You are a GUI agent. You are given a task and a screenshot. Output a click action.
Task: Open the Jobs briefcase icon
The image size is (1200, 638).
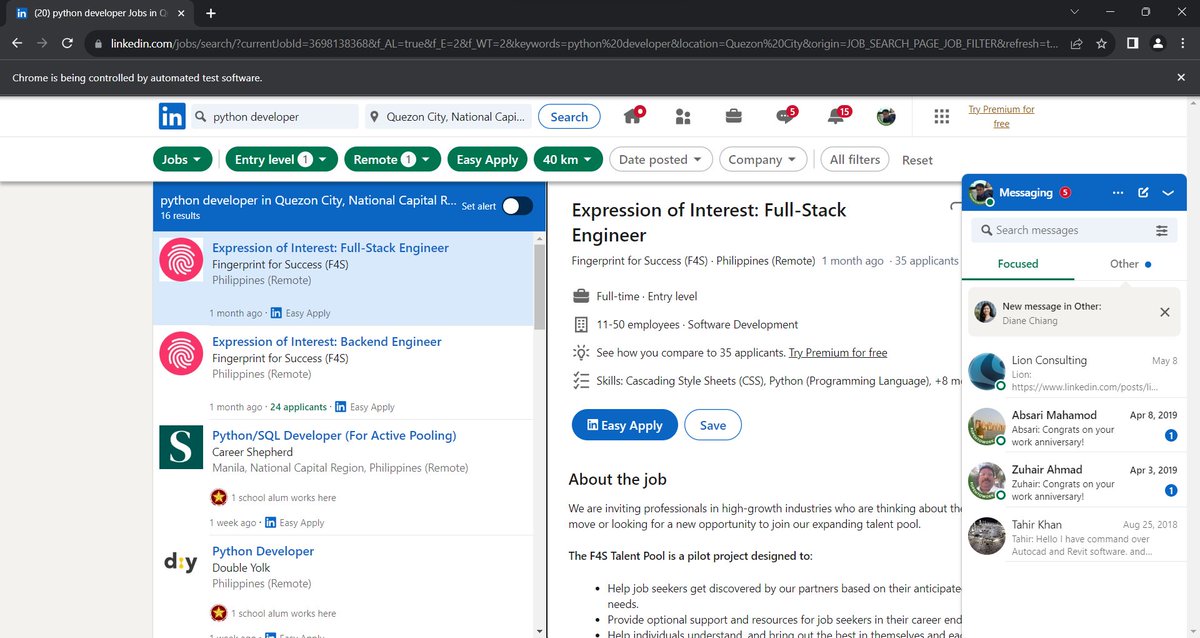pyautogui.click(x=733, y=117)
